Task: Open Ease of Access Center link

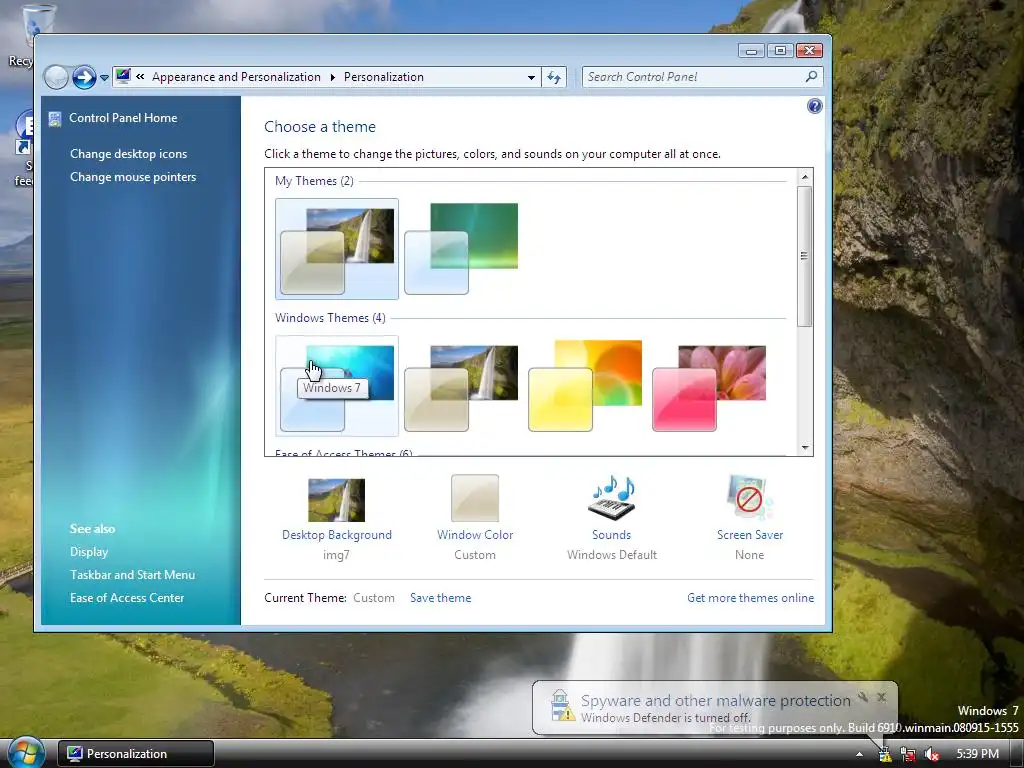Action: tap(127, 598)
